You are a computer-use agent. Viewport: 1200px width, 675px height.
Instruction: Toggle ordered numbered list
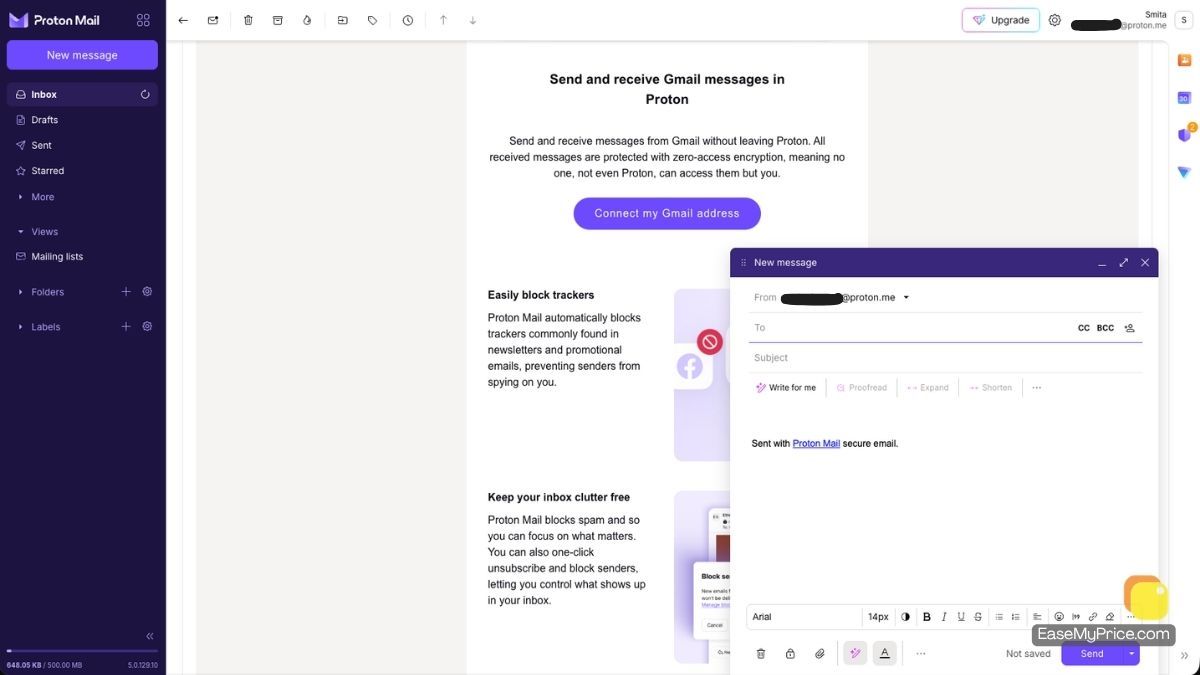[1016, 617]
